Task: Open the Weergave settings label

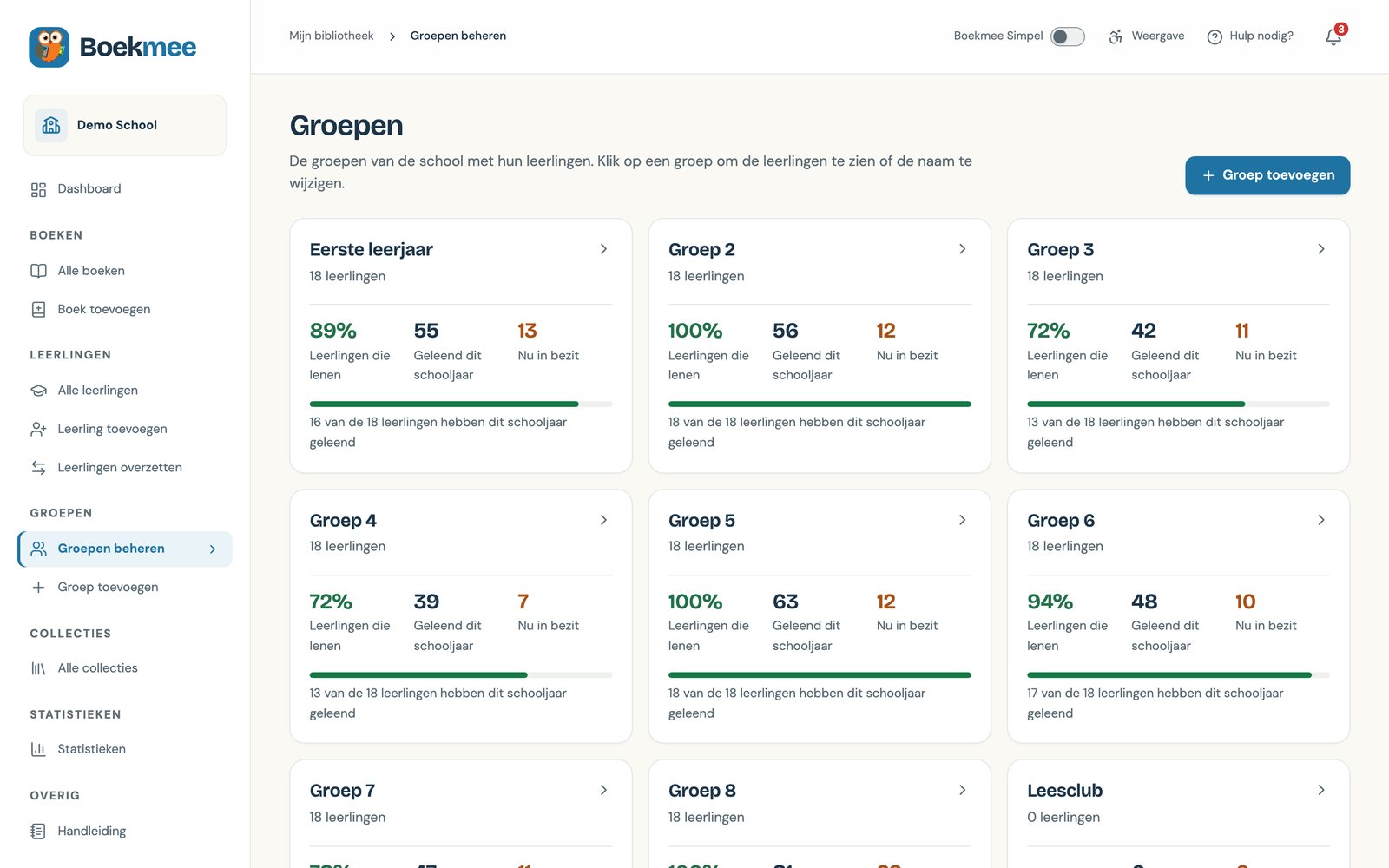Action: coord(1158,36)
